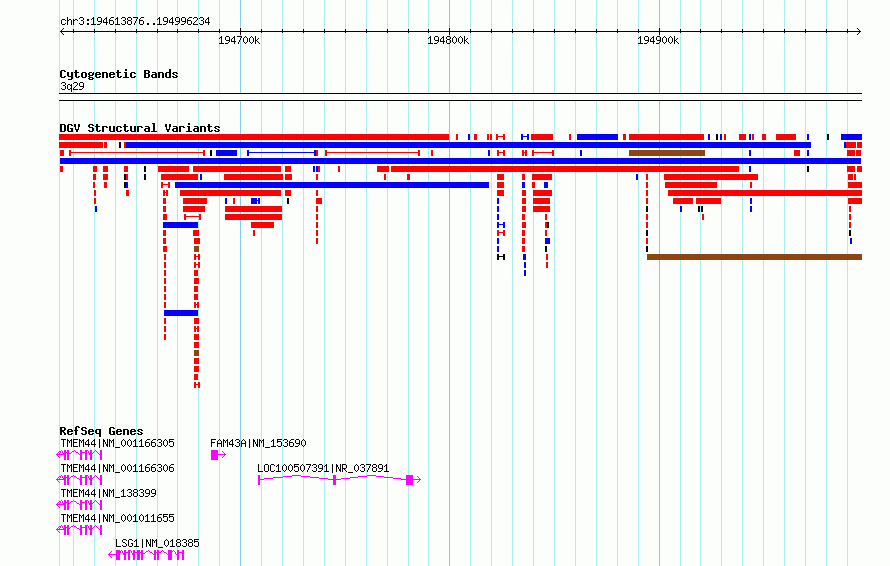Screen dimensions: 890x566
Task: Click the 3q29 cytogenetic band bar
Action: 460,97
